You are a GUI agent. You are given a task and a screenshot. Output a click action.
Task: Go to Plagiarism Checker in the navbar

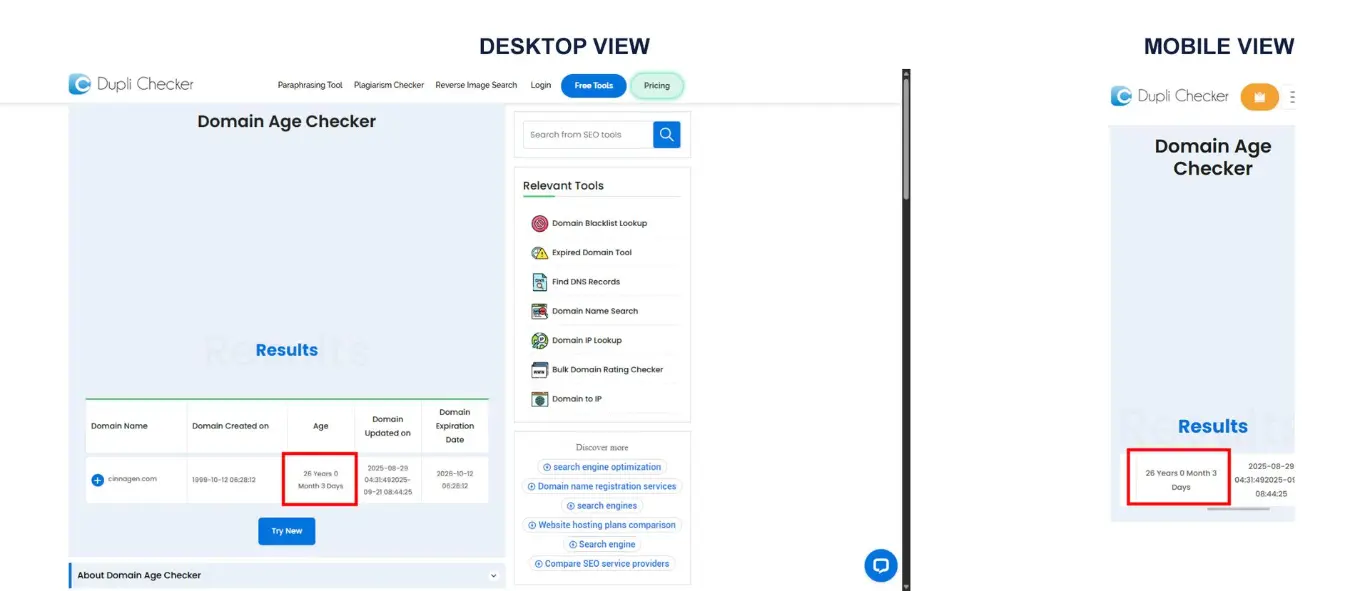[389, 86]
